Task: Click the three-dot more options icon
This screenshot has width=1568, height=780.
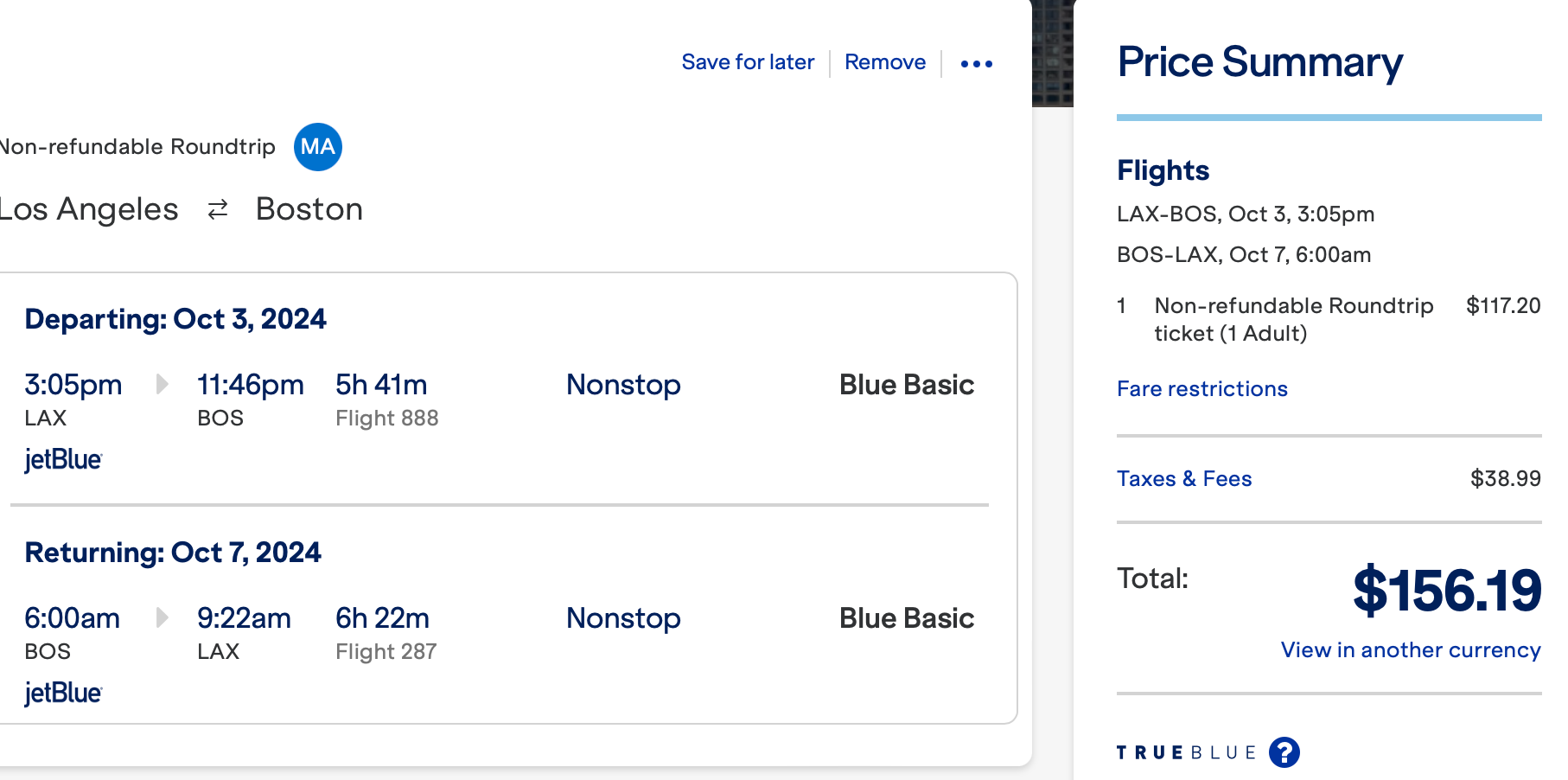Action: point(977,63)
